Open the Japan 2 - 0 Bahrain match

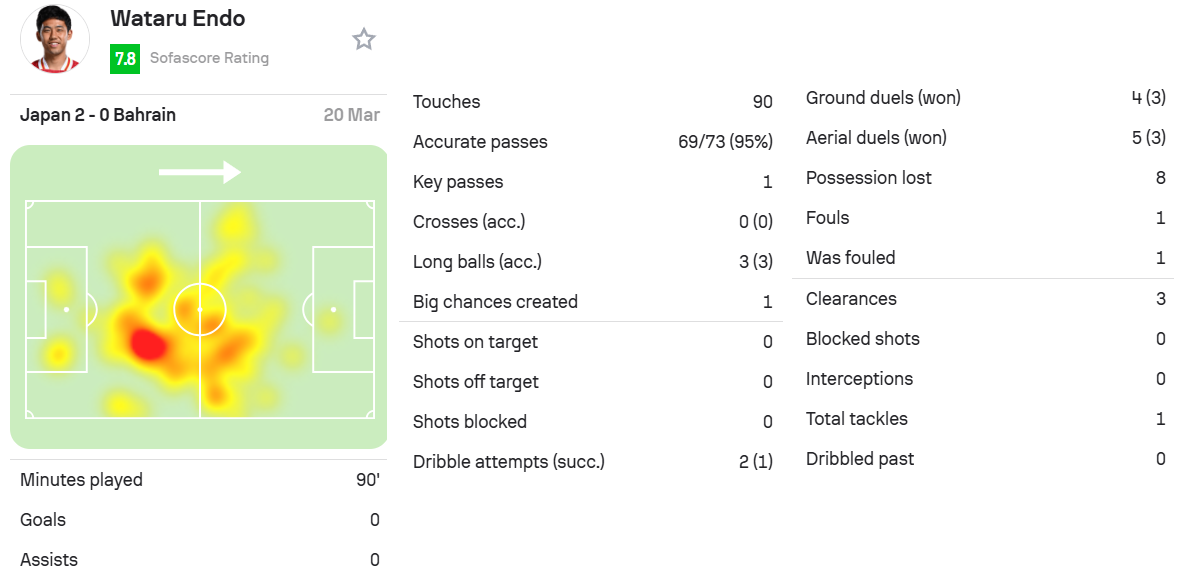(x=97, y=115)
